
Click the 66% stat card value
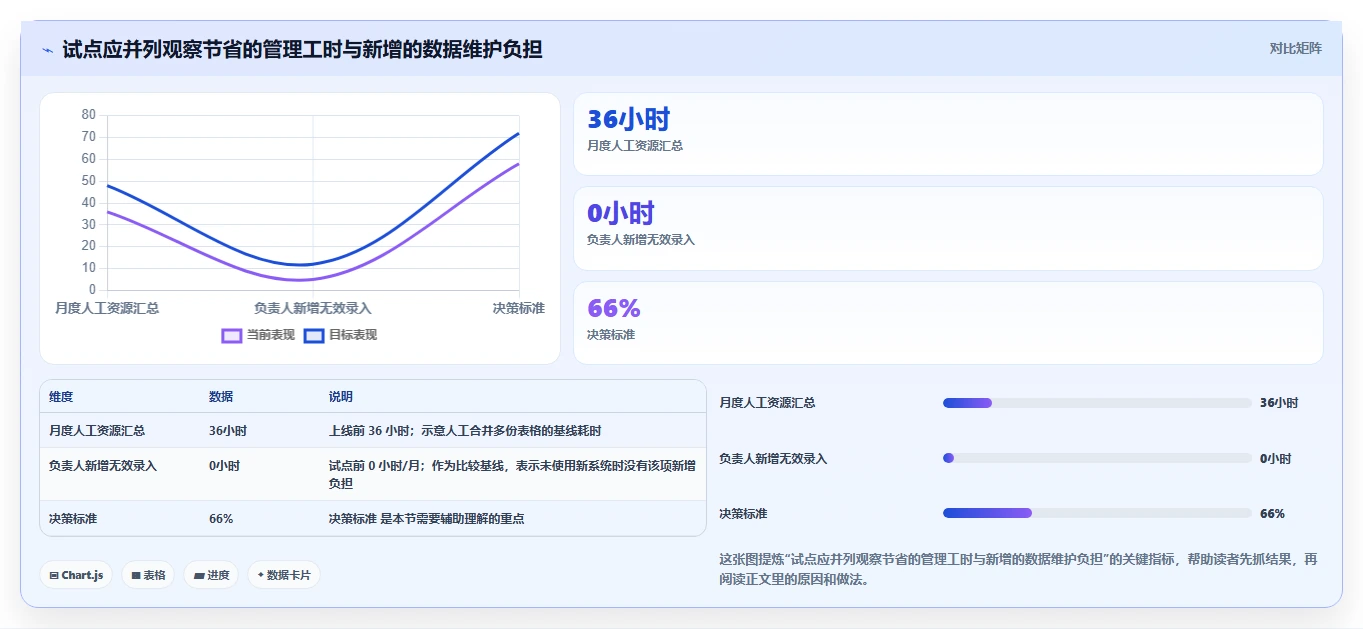coord(613,308)
